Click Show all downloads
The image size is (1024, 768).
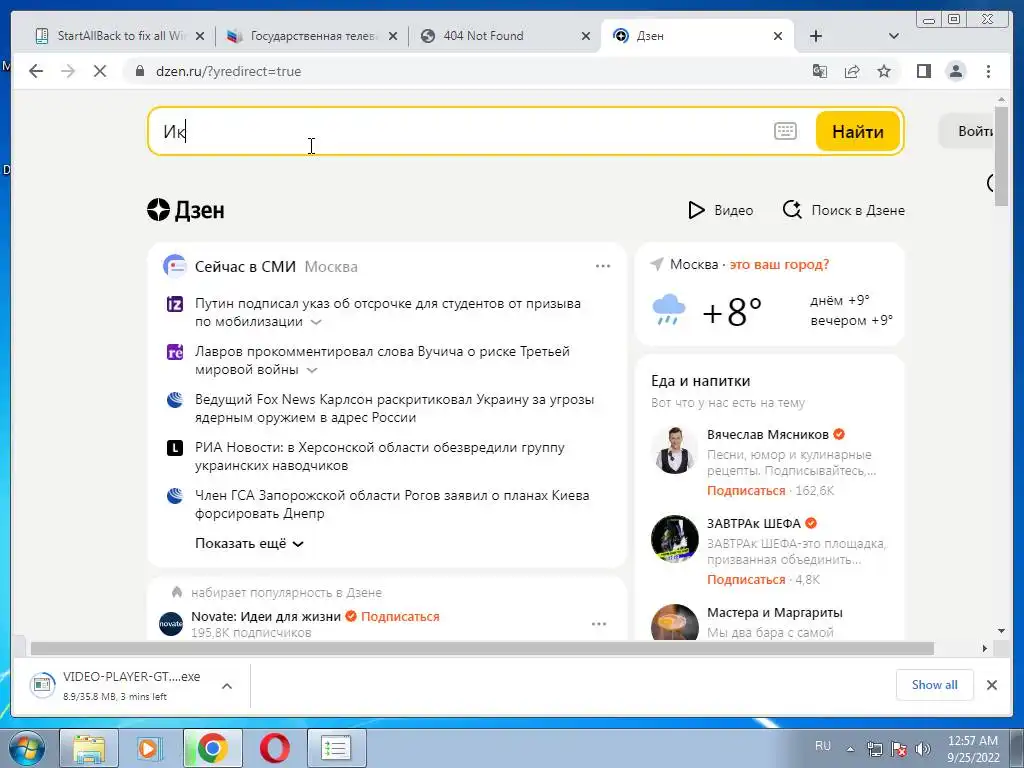pos(935,684)
